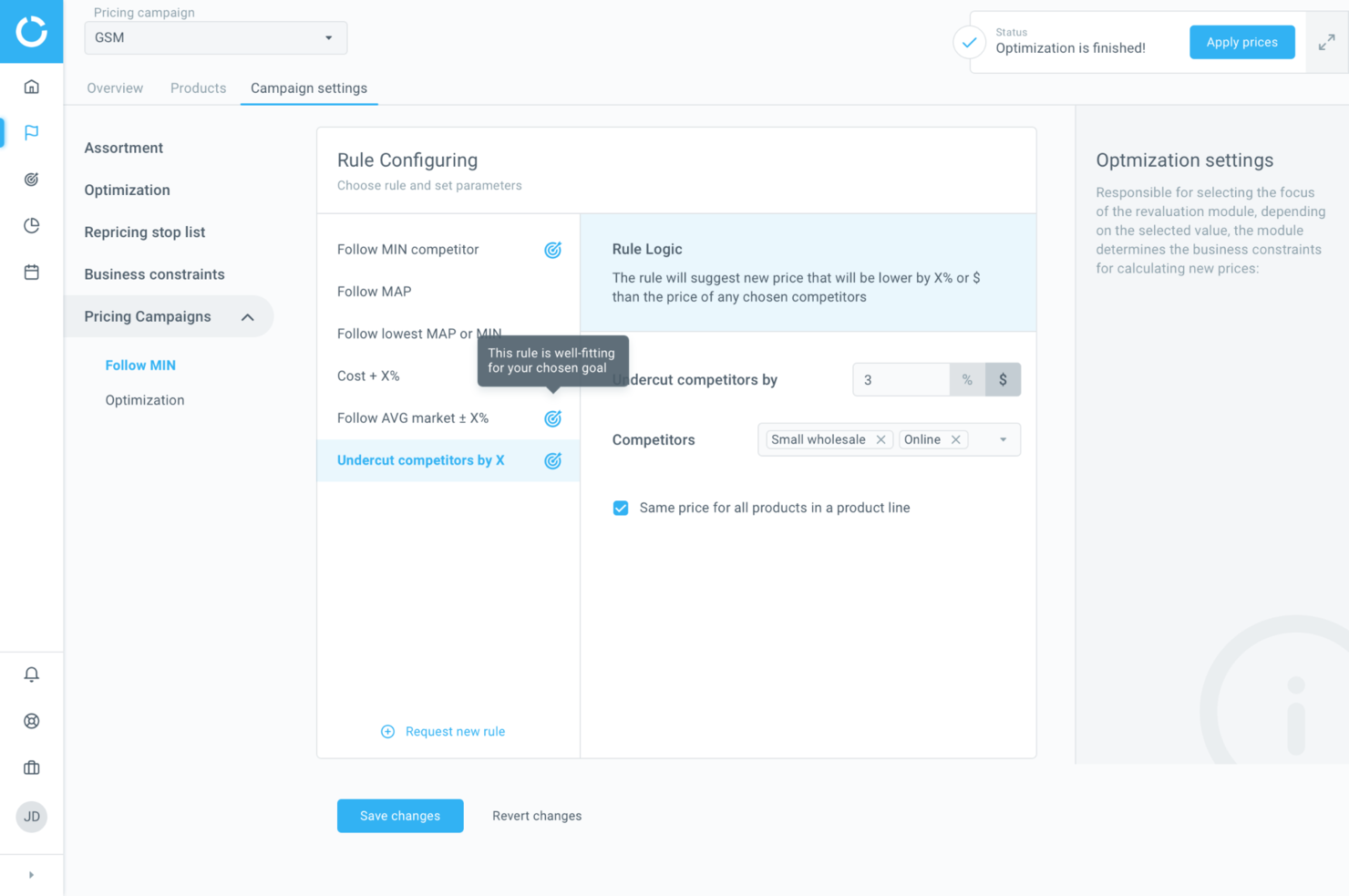This screenshot has width=1349, height=896.
Task: Open Business constraints section
Action: coord(154,274)
